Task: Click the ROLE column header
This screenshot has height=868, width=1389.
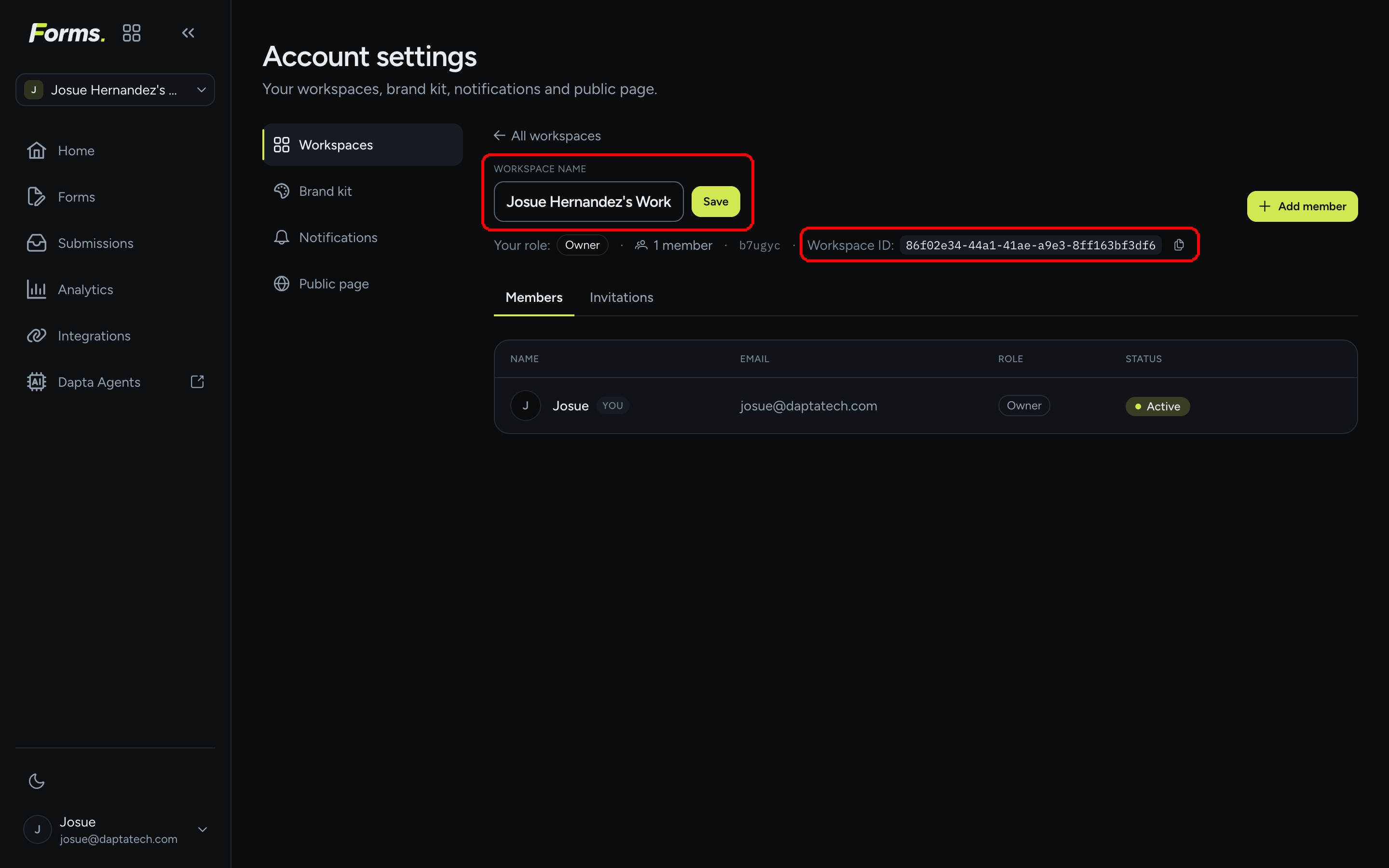Action: coord(1010,359)
